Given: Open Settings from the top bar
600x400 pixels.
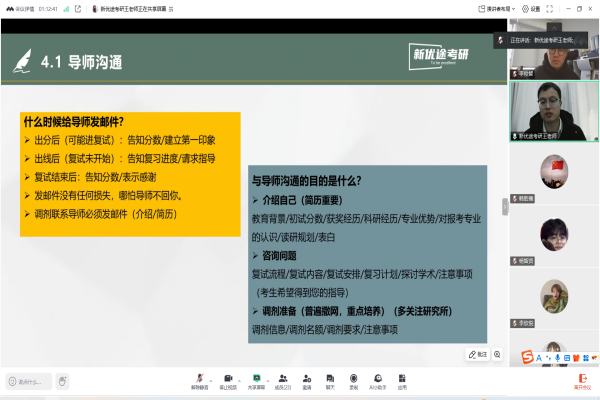Looking at the screenshot, I should tap(532, 9).
